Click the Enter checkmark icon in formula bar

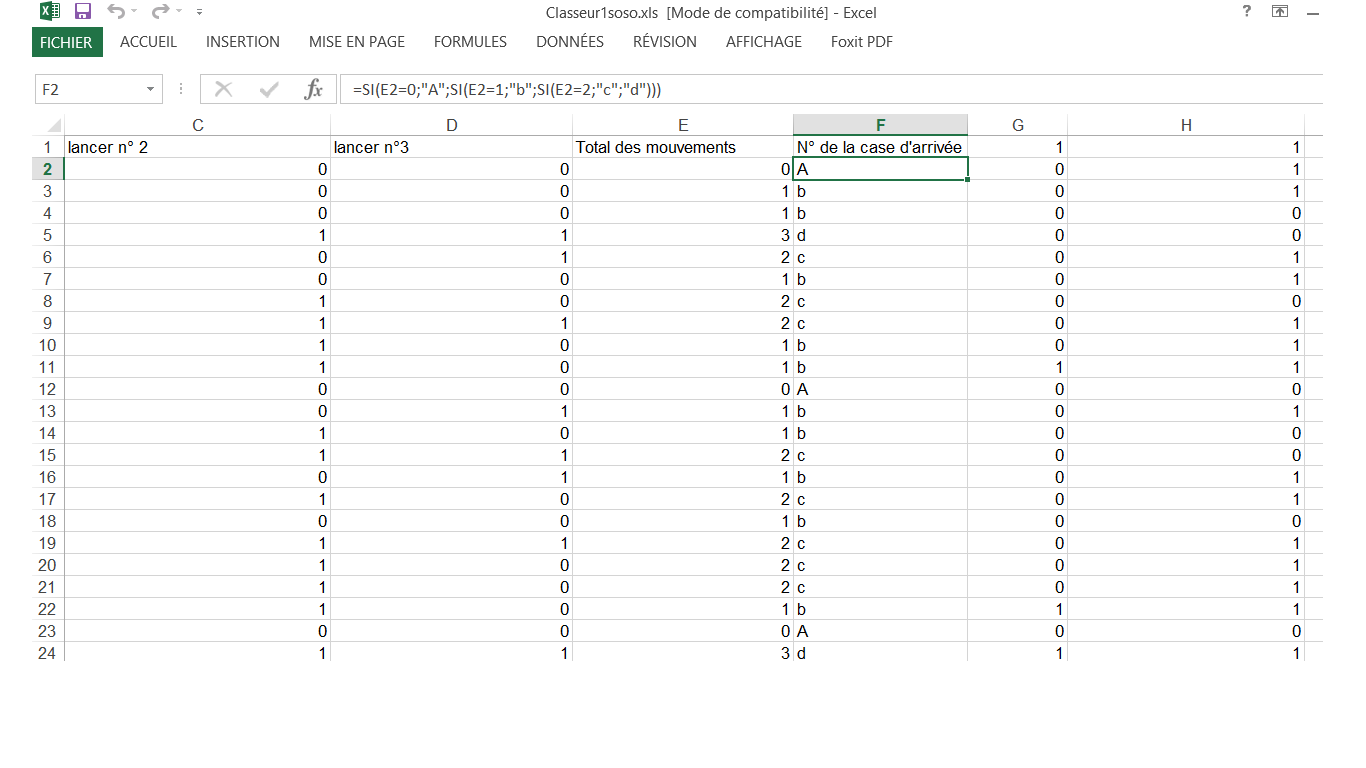[268, 89]
